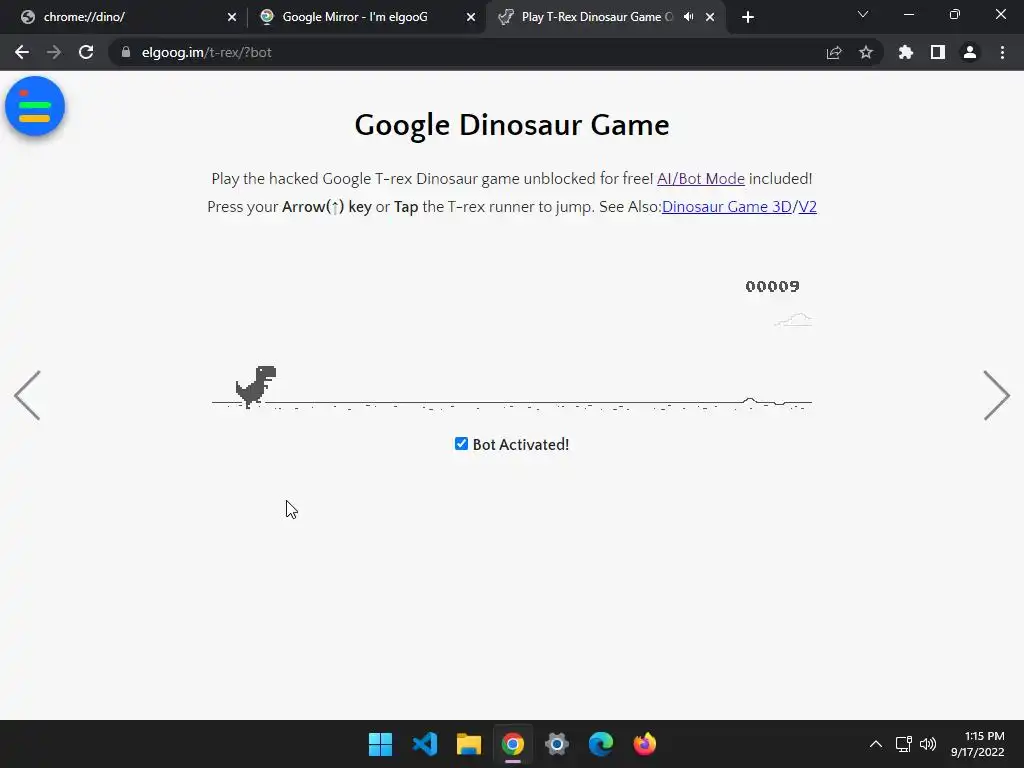The height and width of the screenshot is (768, 1024).
Task: Restore down the Chrome window
Action: tap(955, 14)
